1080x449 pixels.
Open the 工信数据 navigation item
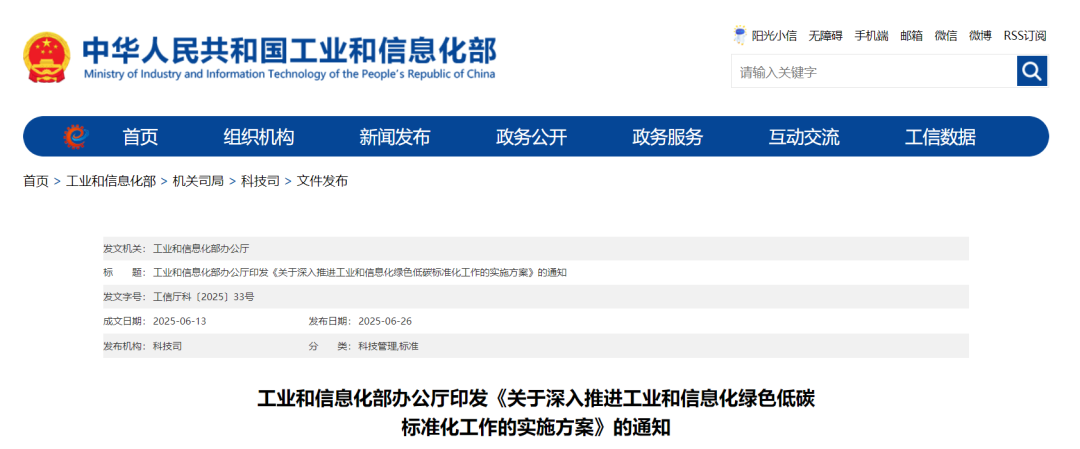point(940,137)
